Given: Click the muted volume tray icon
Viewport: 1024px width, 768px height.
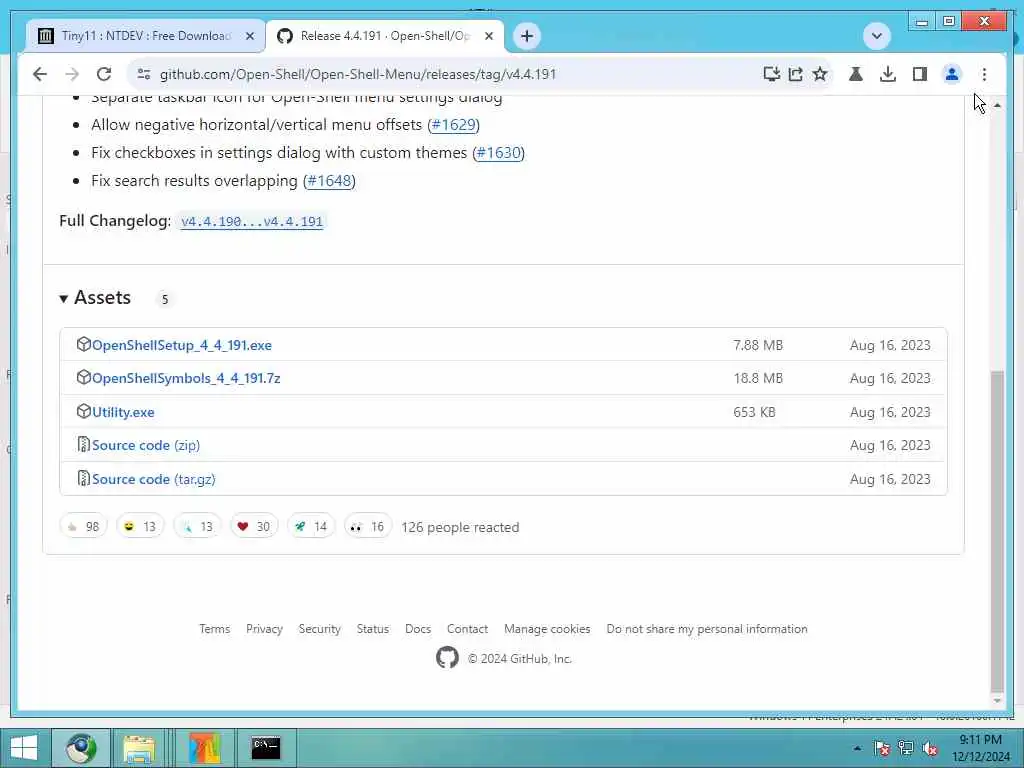Looking at the screenshot, I should coord(930,748).
